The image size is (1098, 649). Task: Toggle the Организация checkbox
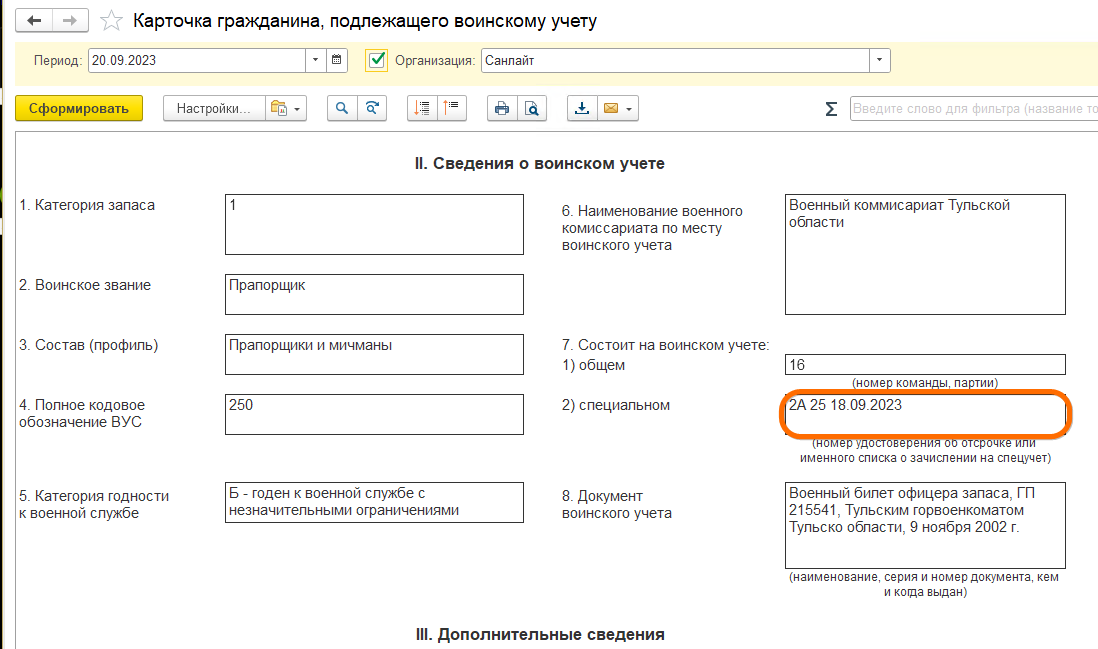tap(376, 60)
